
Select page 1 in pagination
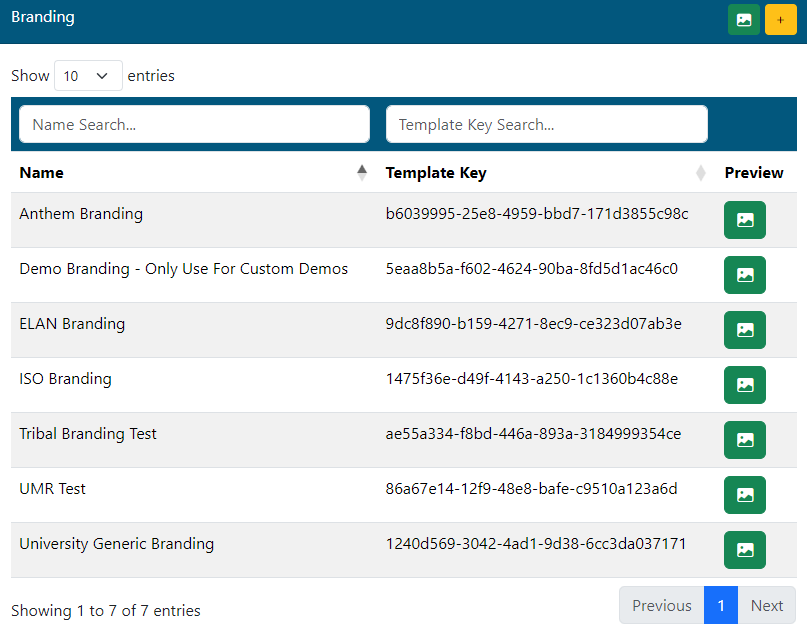[x=721, y=605]
